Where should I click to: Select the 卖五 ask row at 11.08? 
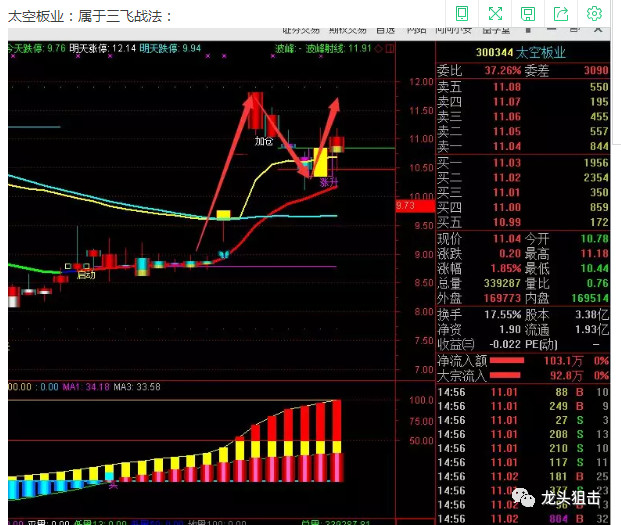point(523,87)
